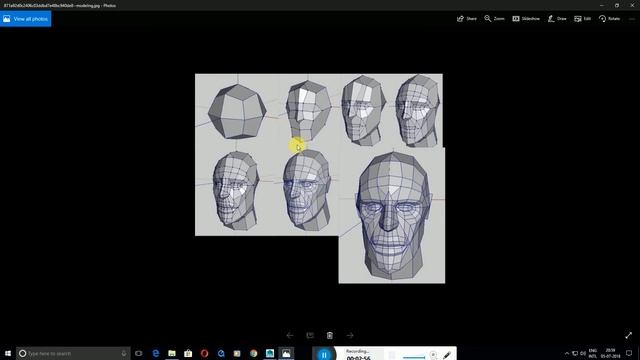The image size is (640, 360).
Task: Click the microphone icon in search box
Action: pos(124,353)
